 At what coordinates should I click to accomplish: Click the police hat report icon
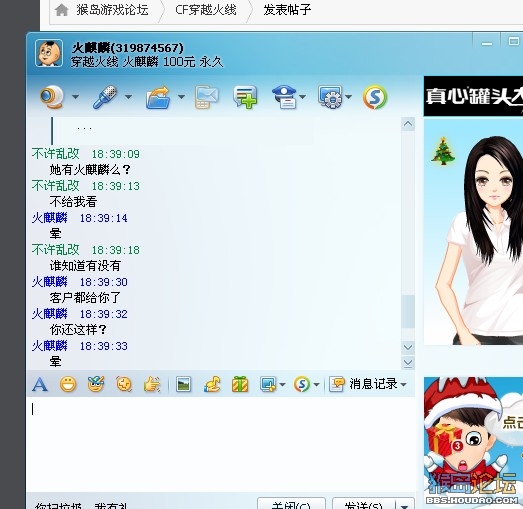coord(285,97)
